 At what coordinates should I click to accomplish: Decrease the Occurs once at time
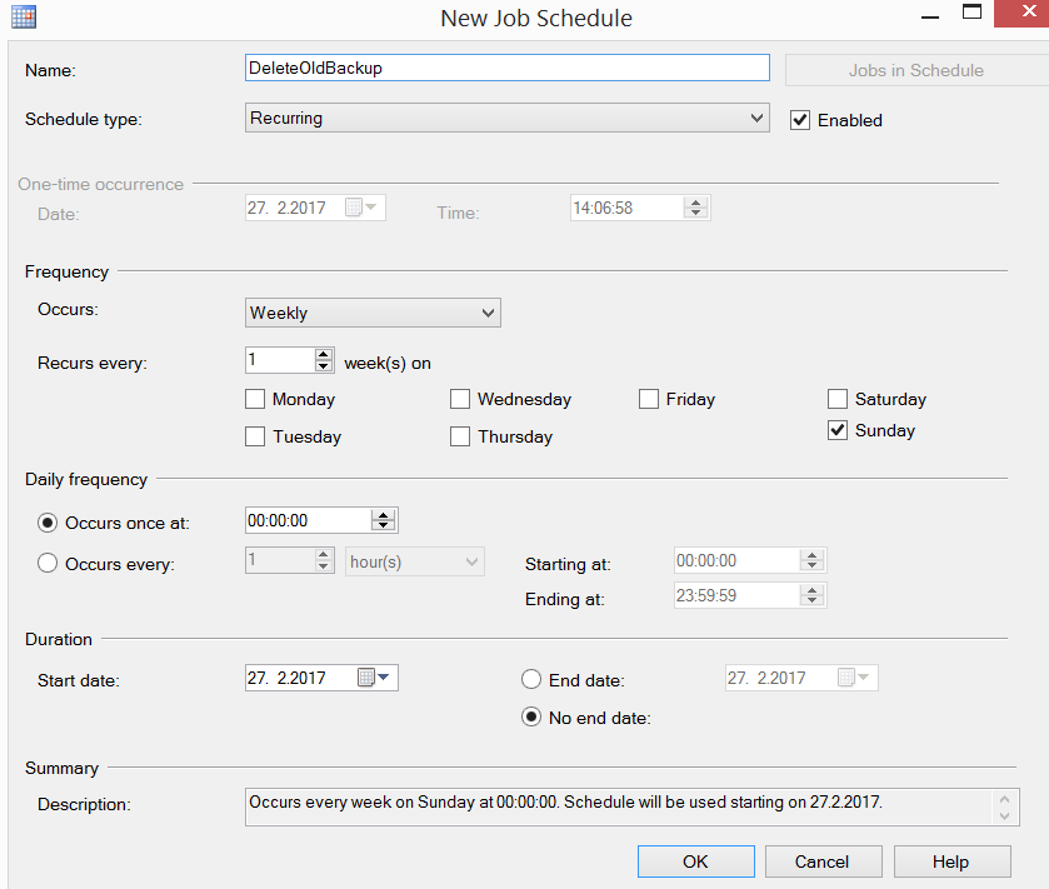383,526
